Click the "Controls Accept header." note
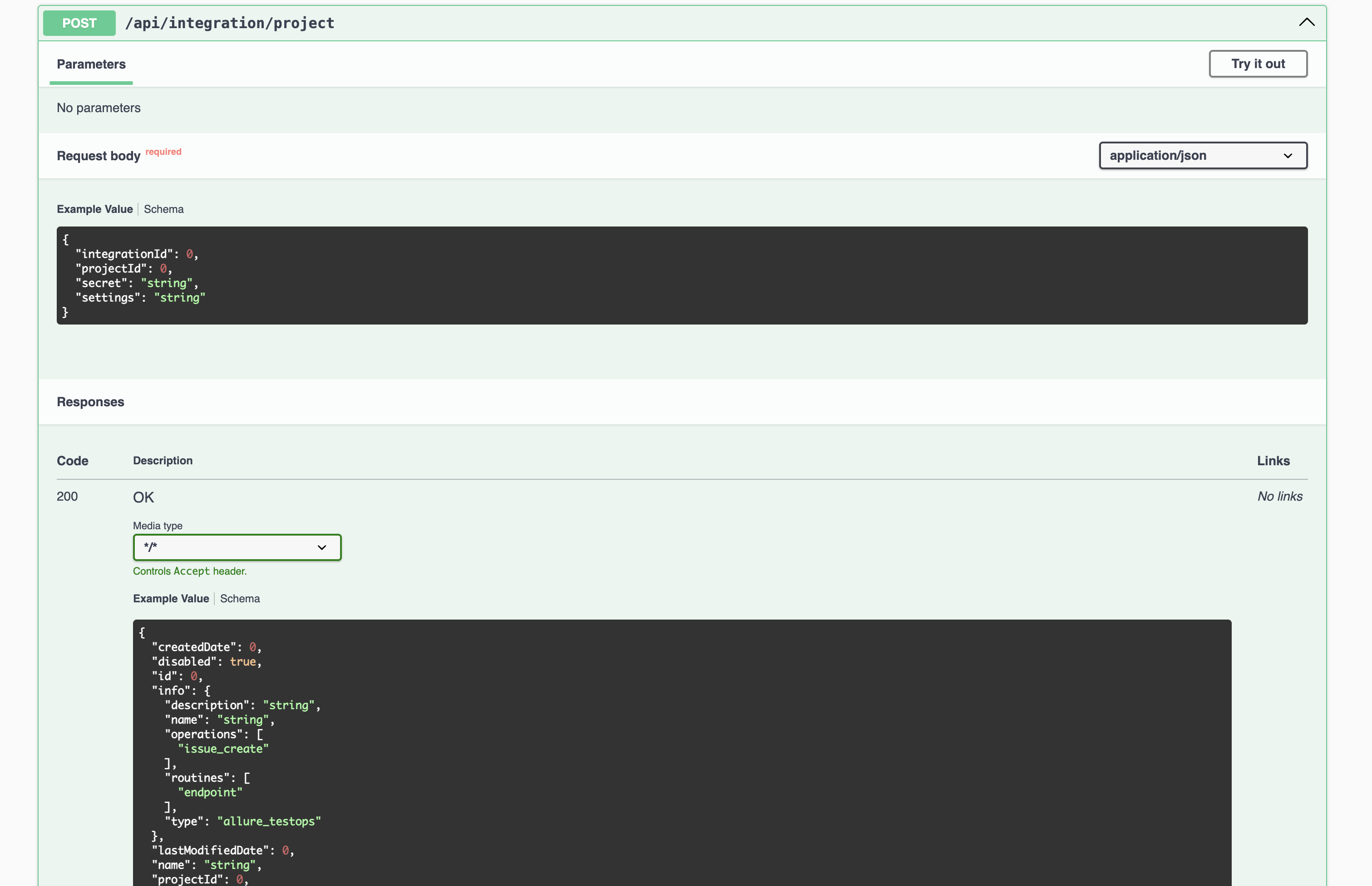This screenshot has width=1372, height=886. tap(190, 571)
